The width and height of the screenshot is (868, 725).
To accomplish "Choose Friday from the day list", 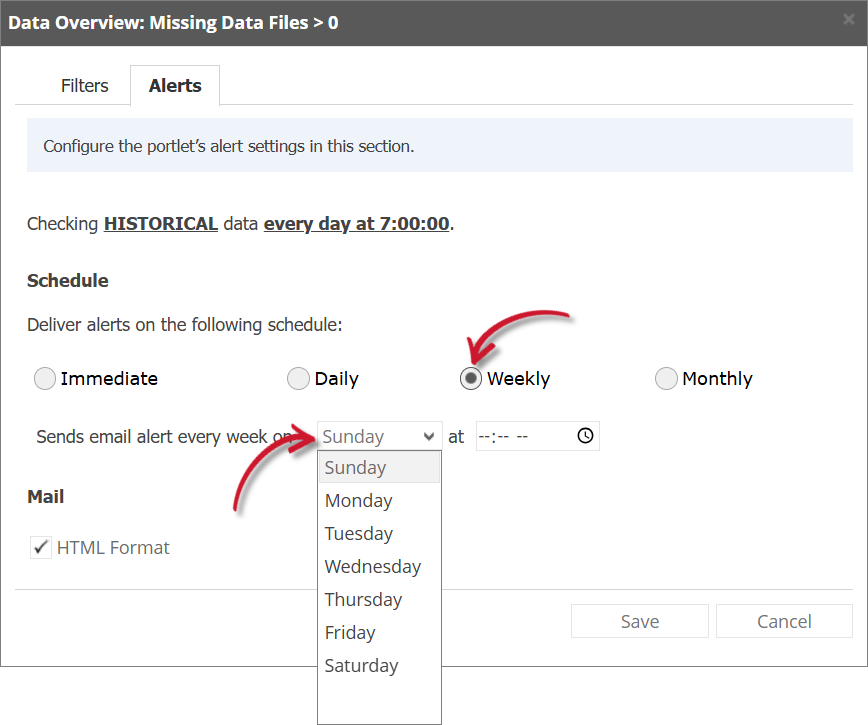I will coord(350,632).
